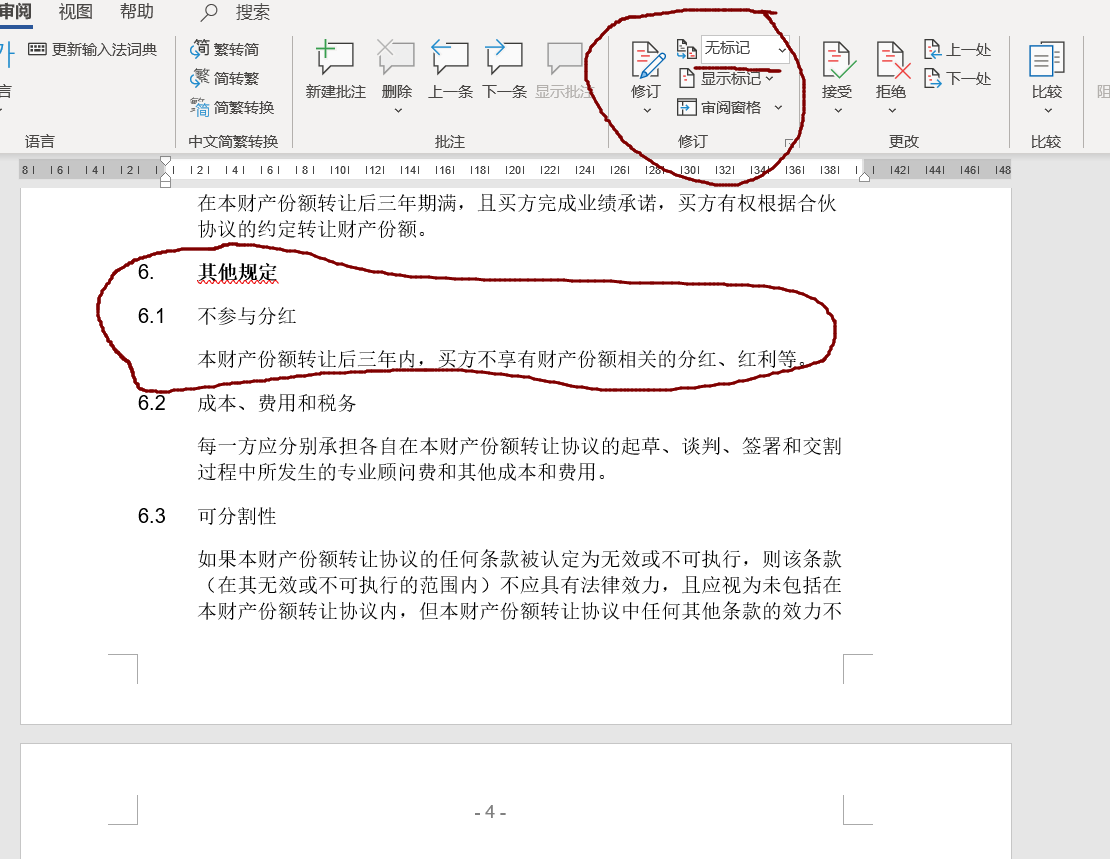
Task: Toggle Track Changes (修订) pencil icon
Action: tap(647, 59)
